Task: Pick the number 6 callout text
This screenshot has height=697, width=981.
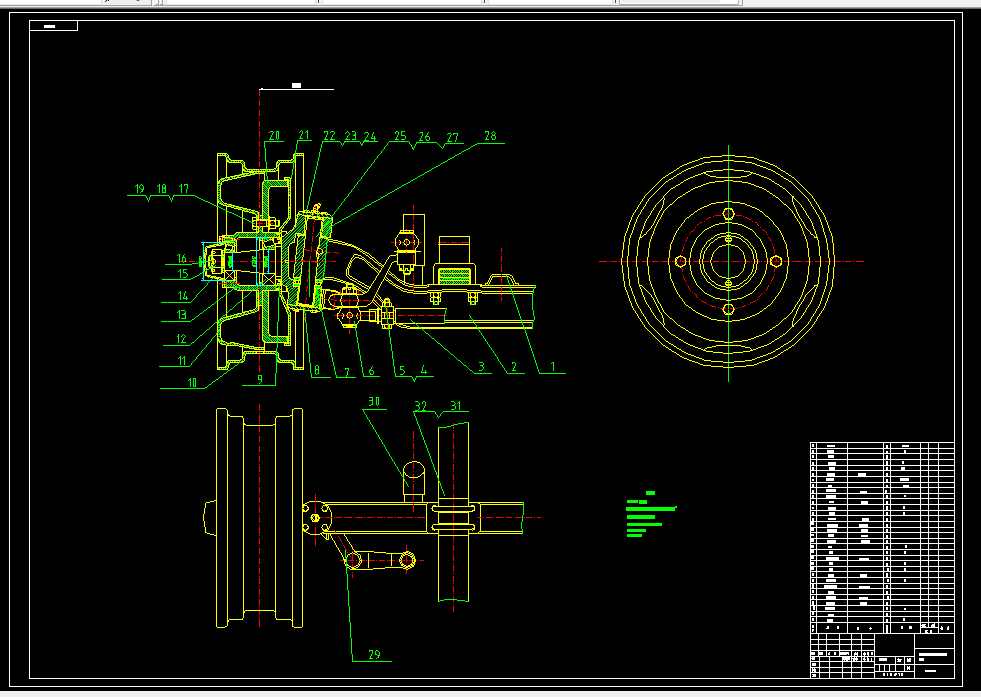Action: point(371,371)
